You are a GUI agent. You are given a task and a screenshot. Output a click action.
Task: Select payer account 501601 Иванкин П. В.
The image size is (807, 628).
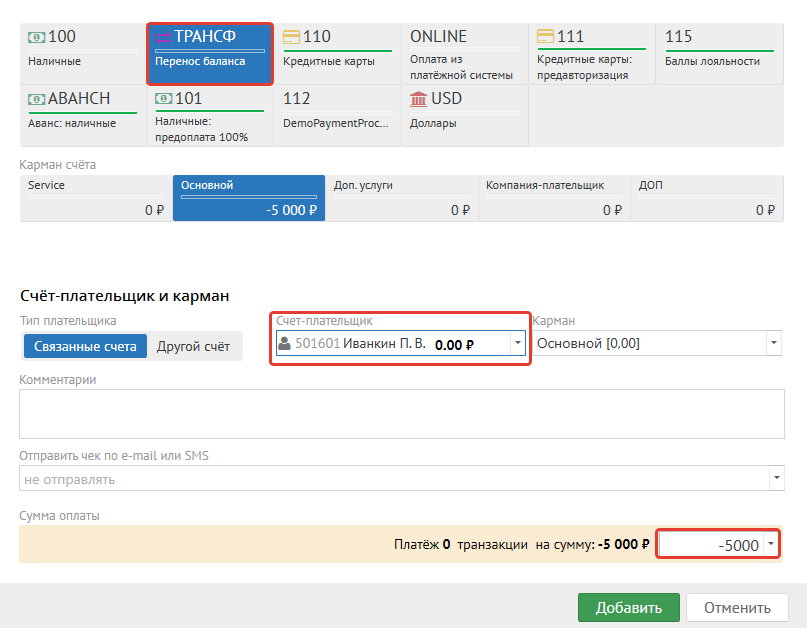[400, 343]
